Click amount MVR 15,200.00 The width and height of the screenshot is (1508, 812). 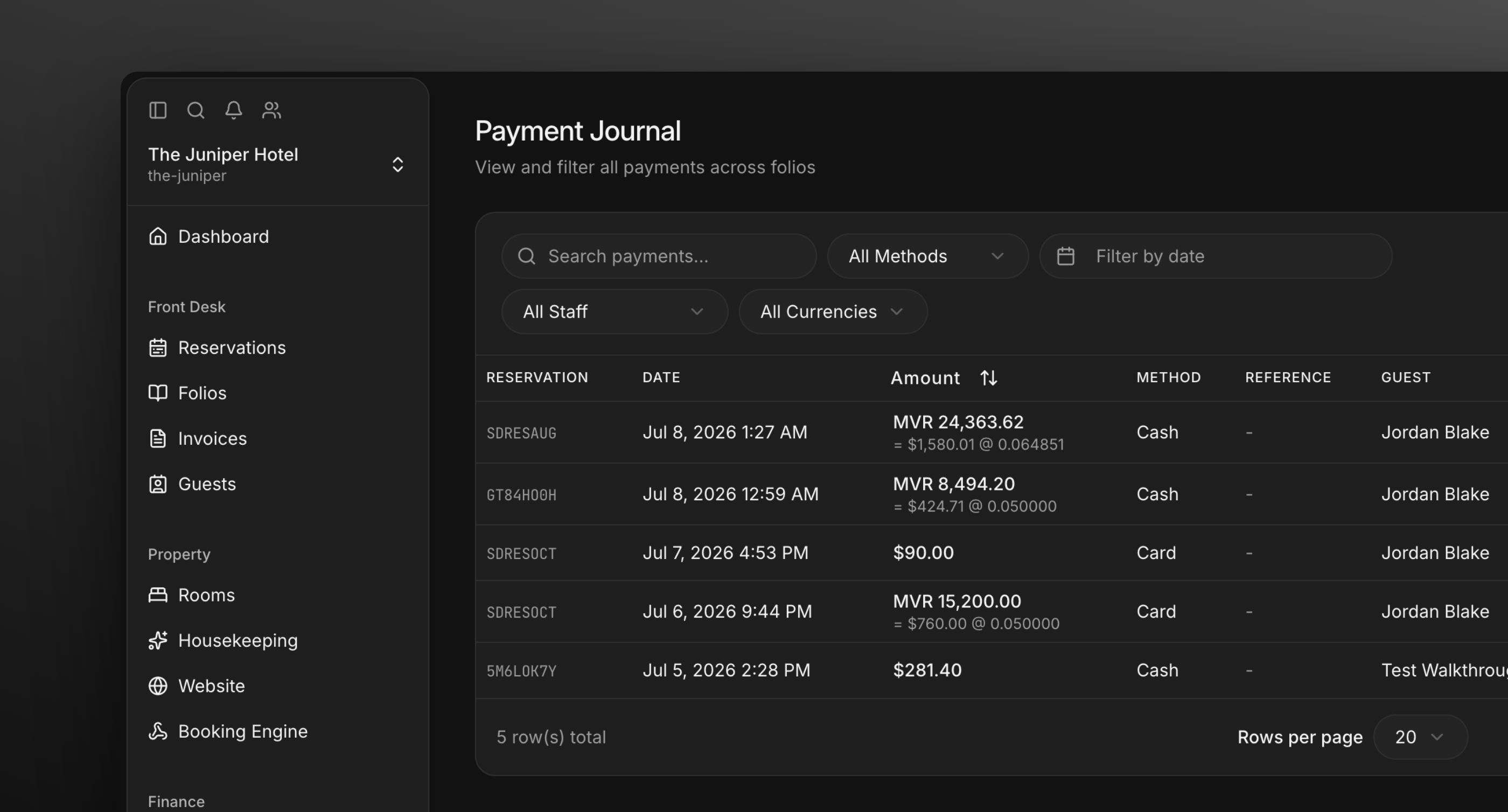tap(957, 601)
